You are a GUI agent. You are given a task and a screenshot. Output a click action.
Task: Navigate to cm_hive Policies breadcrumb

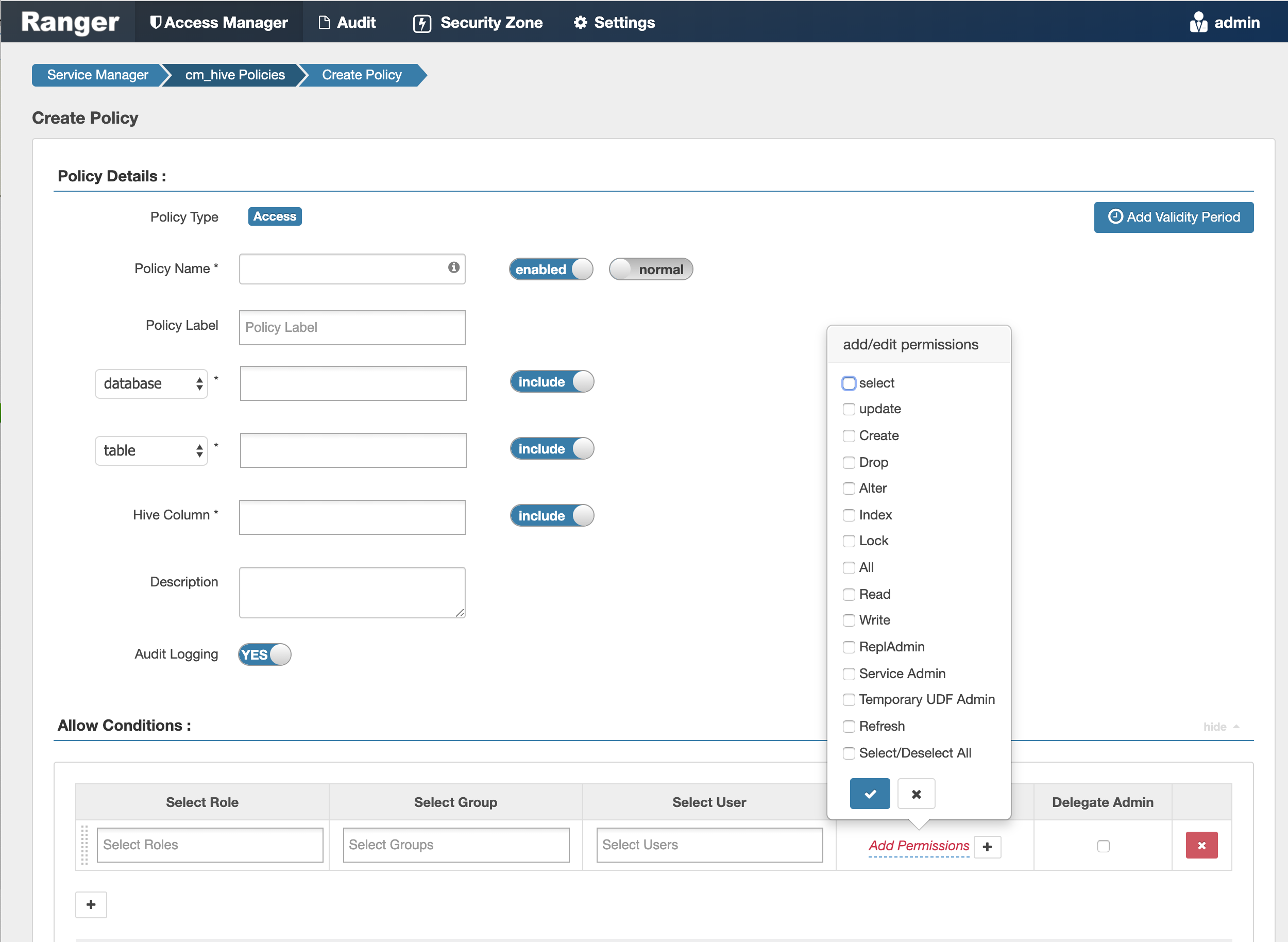pos(234,75)
